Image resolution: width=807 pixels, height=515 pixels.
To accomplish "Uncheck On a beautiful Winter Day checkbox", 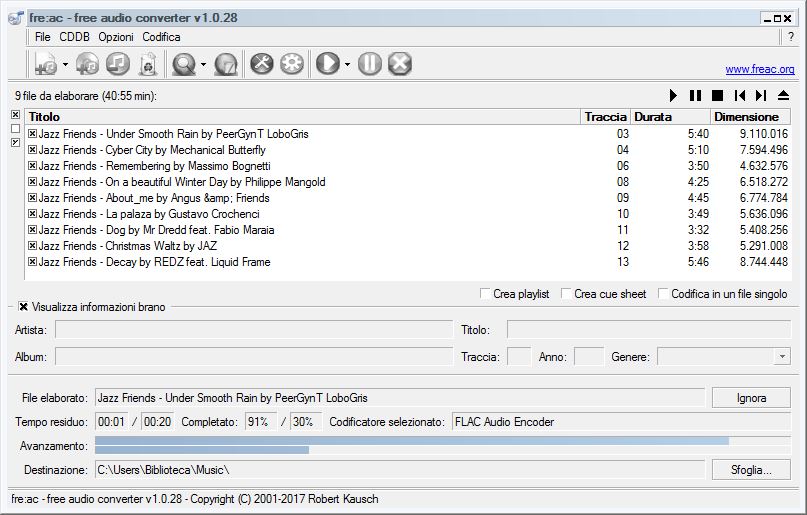I will click(32, 182).
